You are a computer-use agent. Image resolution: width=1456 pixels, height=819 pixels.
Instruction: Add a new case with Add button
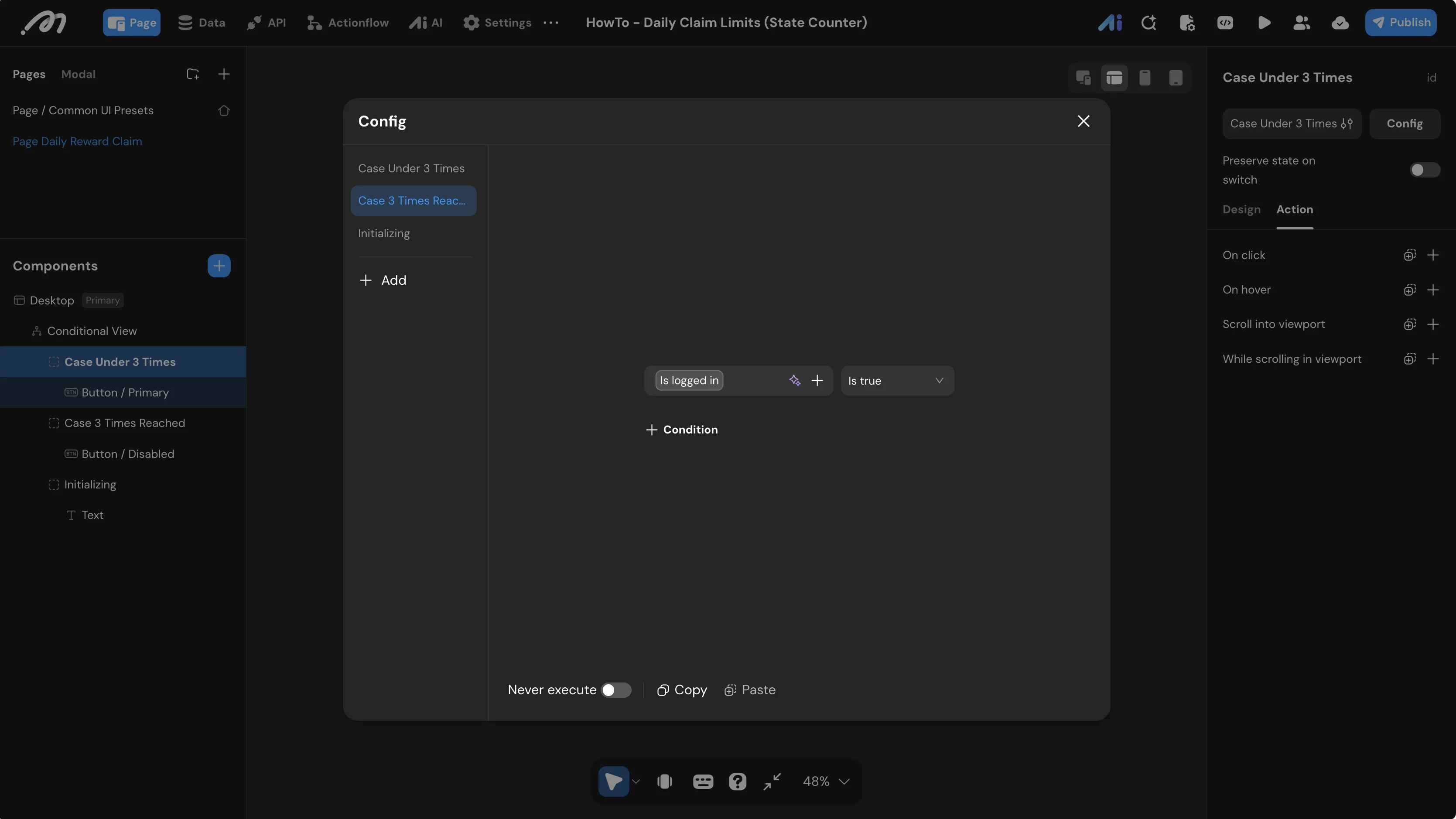[x=383, y=280]
